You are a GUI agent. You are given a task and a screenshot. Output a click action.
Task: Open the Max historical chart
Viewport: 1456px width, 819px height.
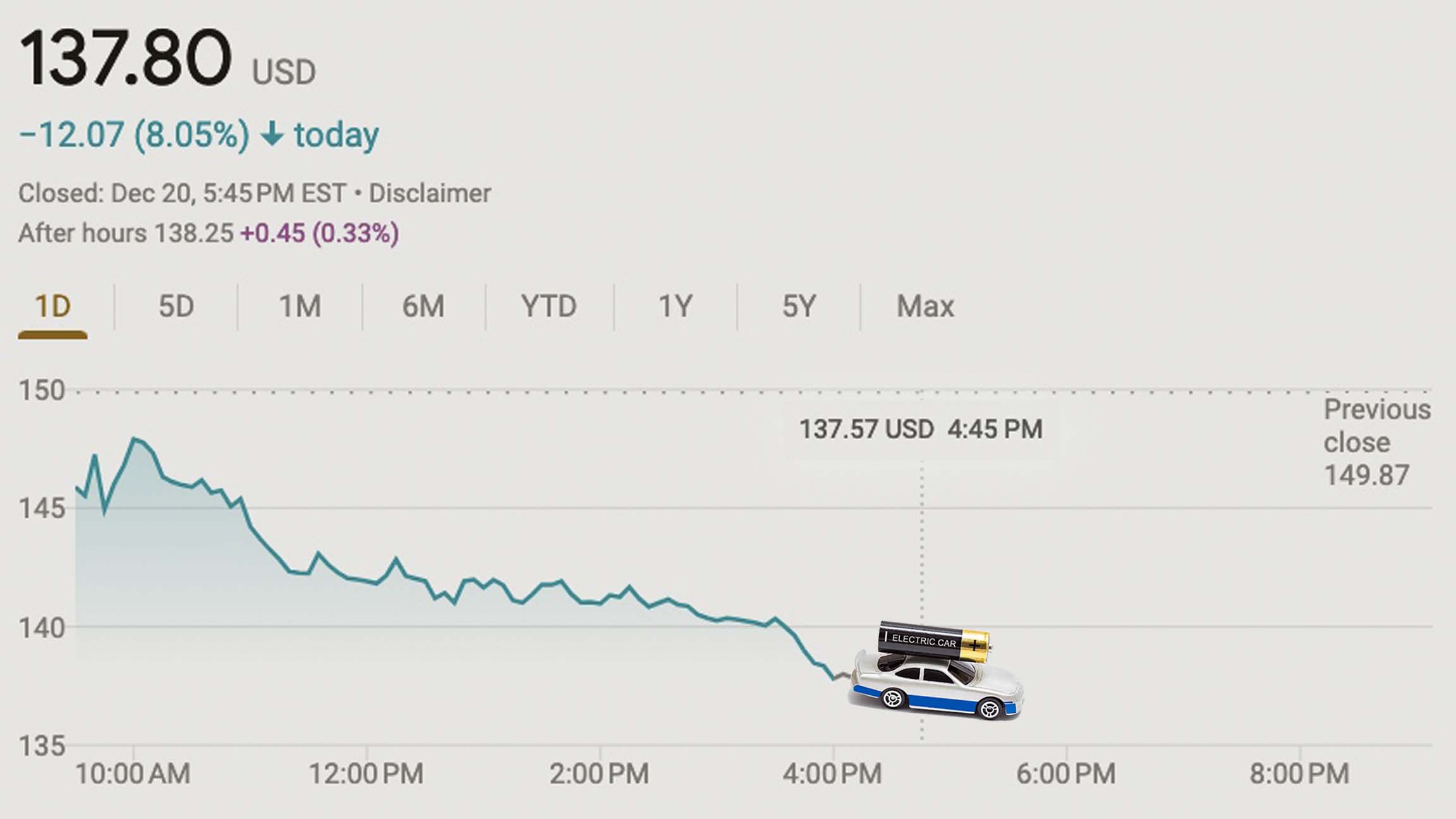point(925,306)
